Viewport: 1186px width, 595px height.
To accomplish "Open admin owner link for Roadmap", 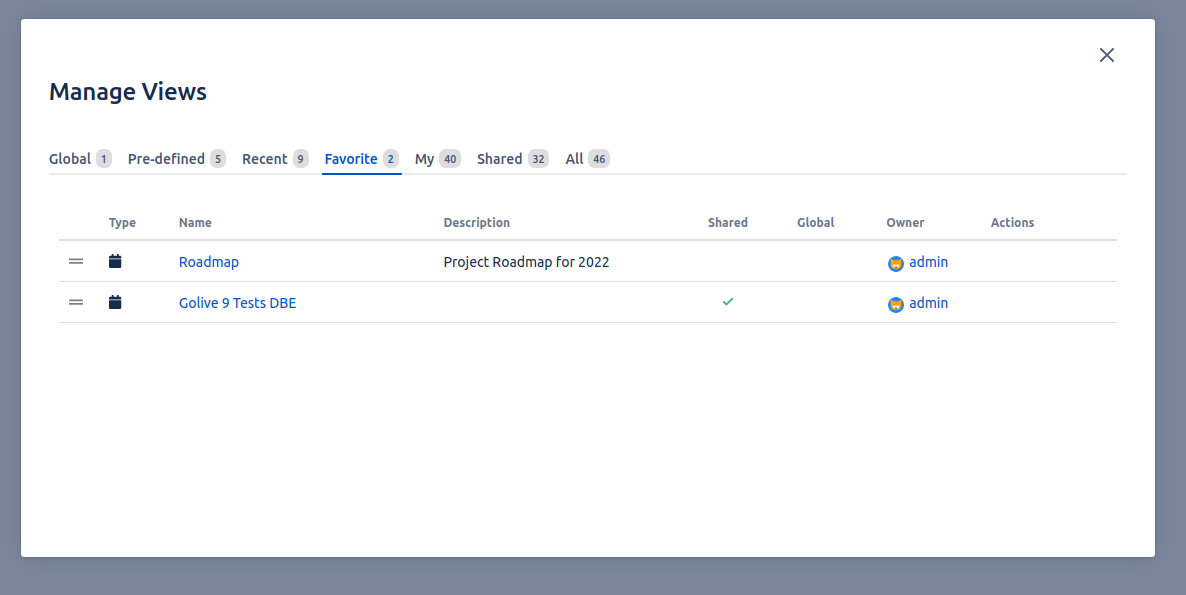I will tap(928, 262).
